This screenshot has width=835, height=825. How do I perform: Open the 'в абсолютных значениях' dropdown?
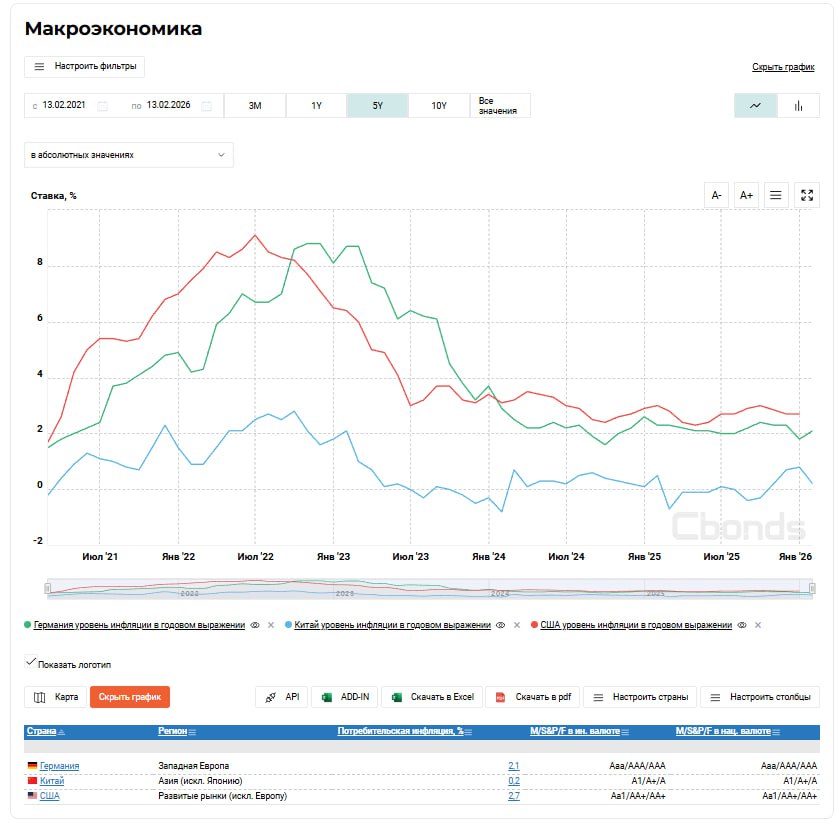[129, 156]
